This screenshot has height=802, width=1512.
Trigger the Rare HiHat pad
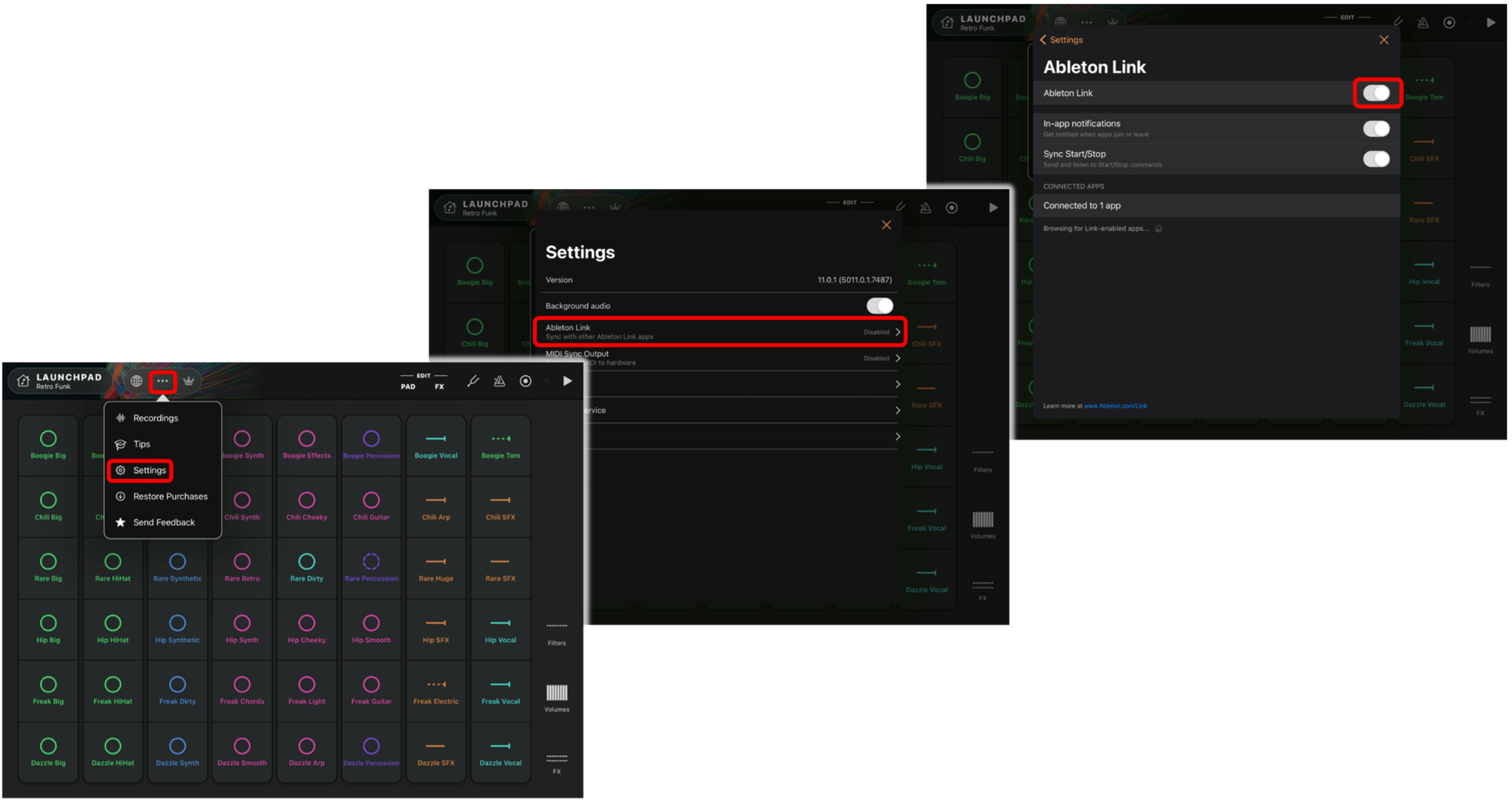pos(113,569)
